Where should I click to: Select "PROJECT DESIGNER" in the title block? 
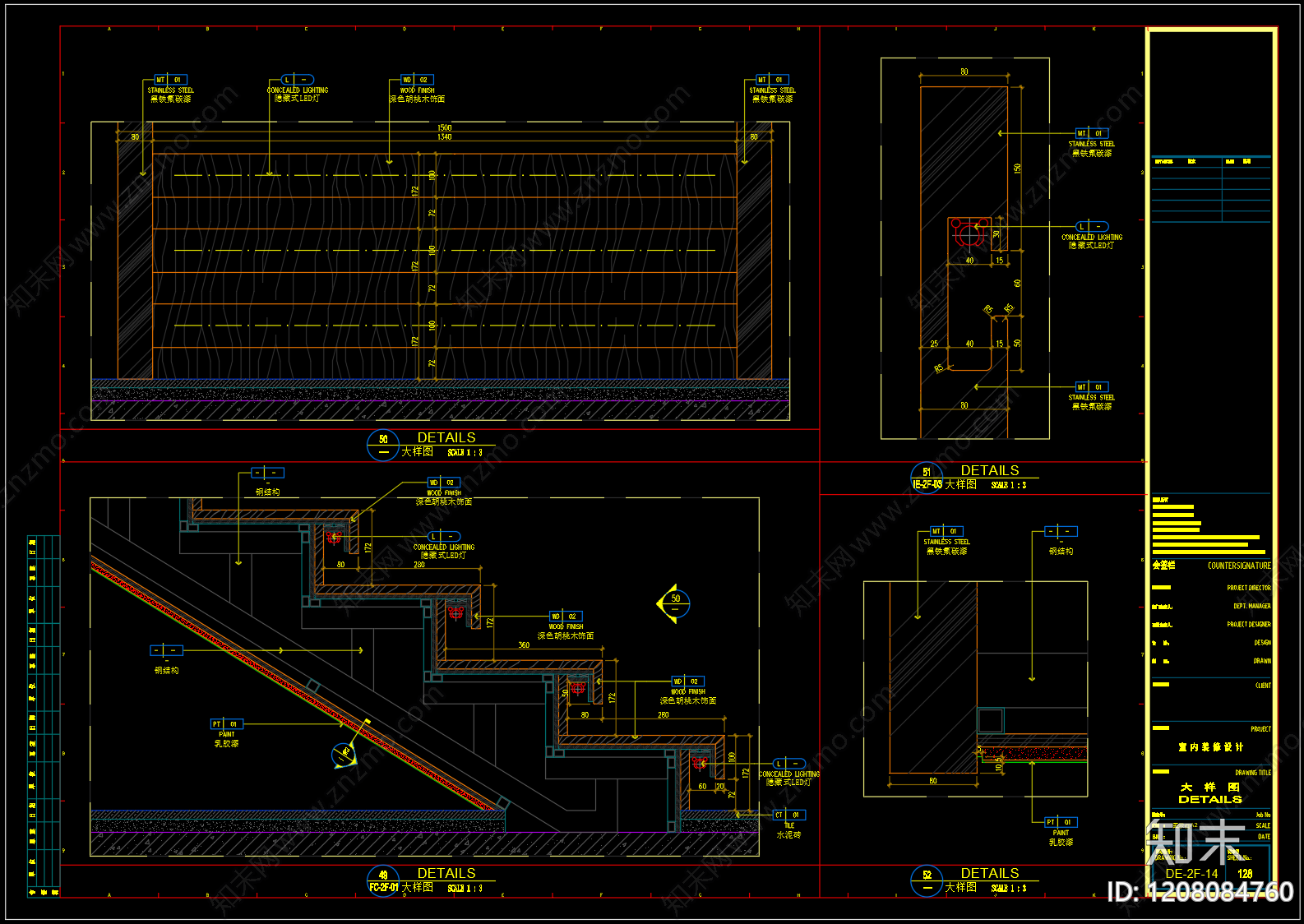click(1249, 625)
